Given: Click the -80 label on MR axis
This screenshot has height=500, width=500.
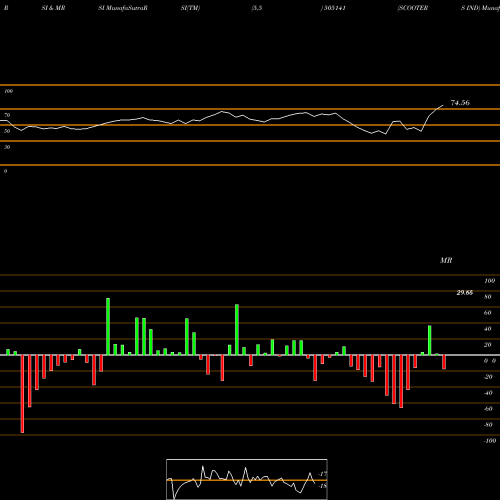Looking at the screenshot, I should (x=488, y=425).
